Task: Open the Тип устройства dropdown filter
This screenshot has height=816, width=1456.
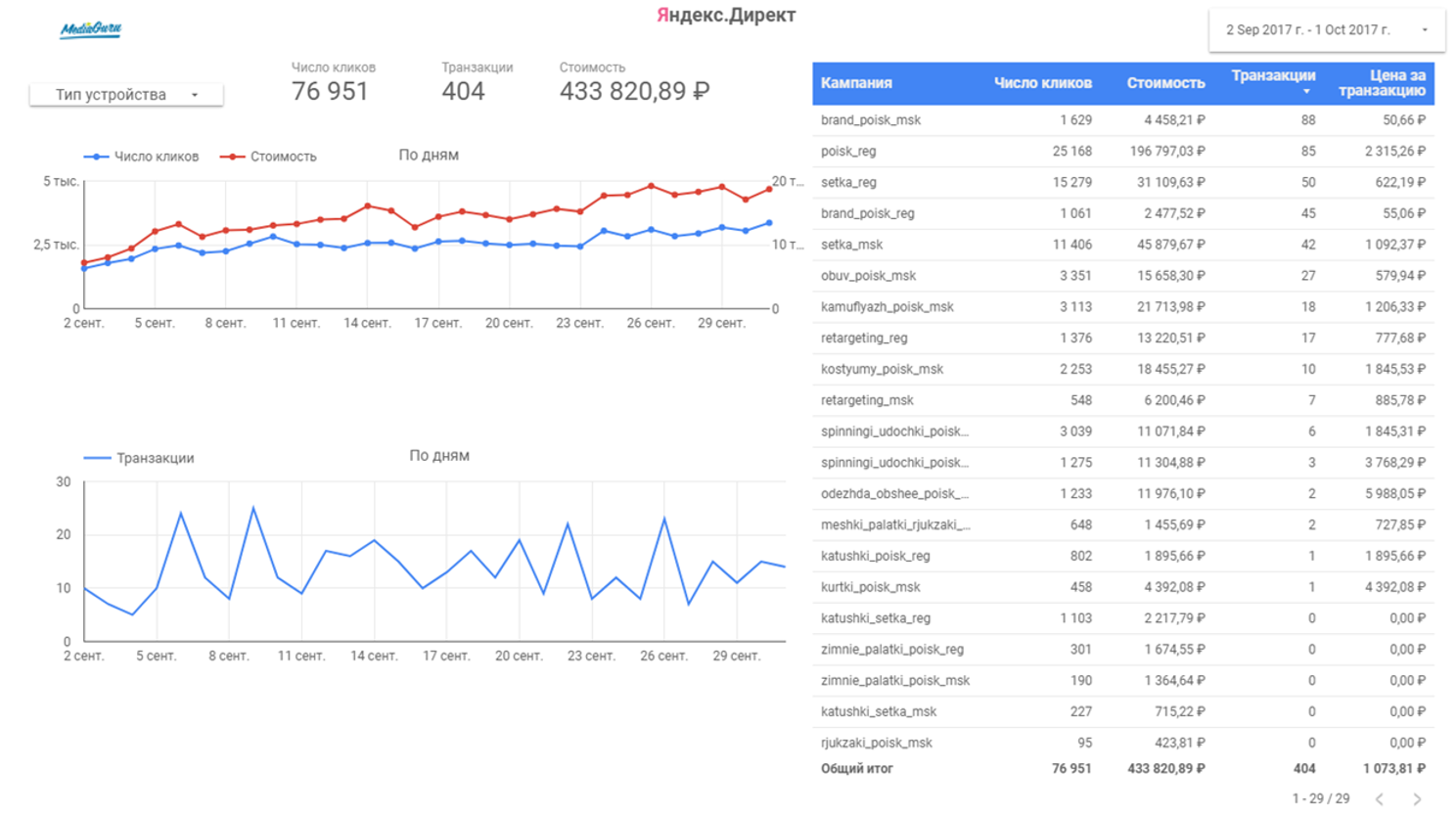Action: [x=126, y=95]
